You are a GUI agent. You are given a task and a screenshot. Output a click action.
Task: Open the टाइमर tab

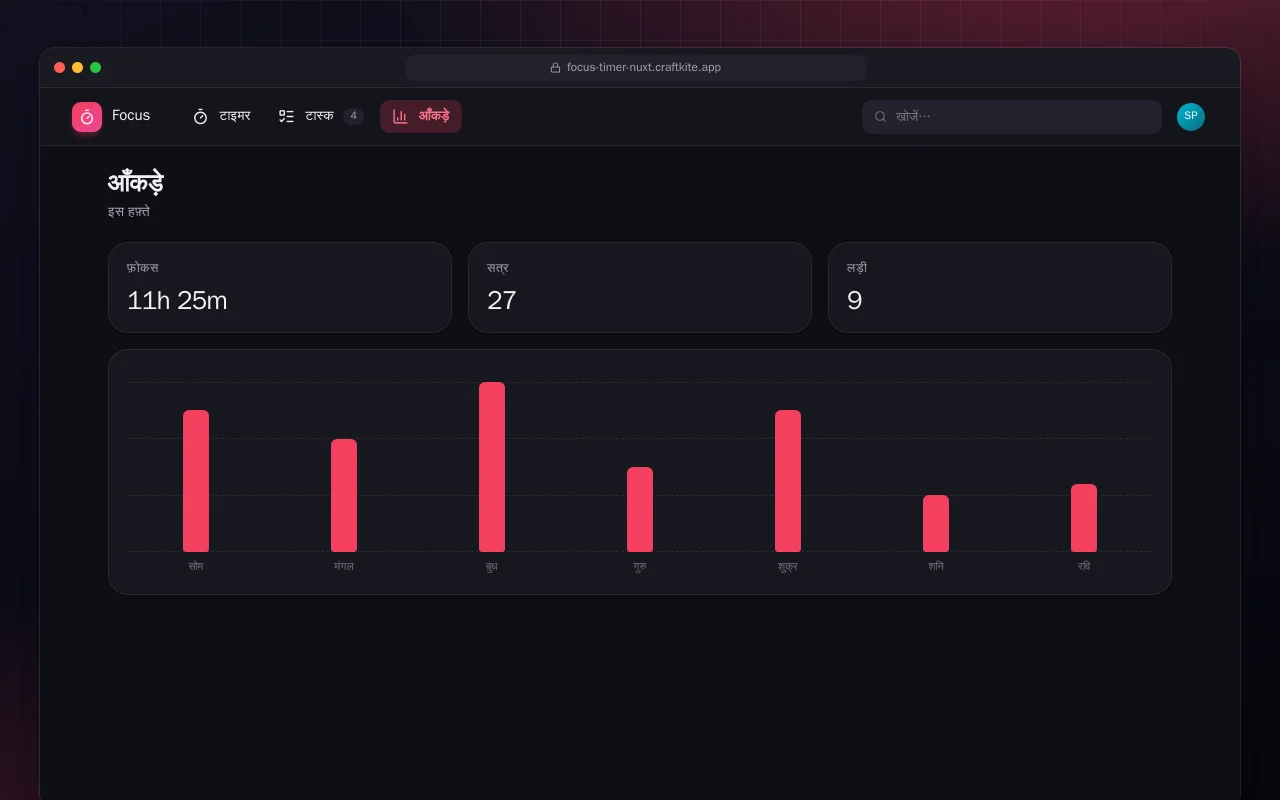[x=222, y=116]
